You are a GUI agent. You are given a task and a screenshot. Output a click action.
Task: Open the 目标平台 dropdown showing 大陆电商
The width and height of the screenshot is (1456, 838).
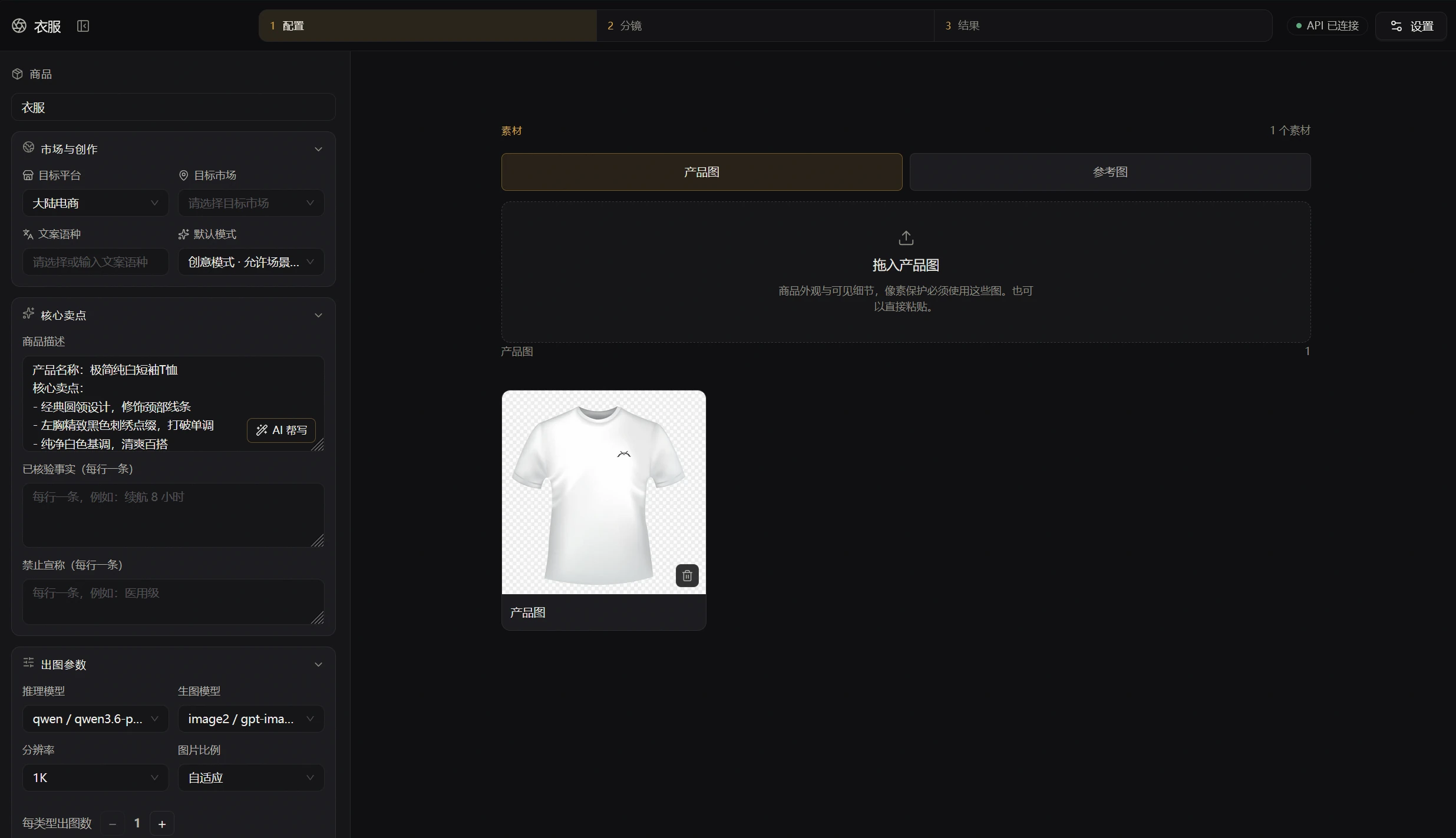[95, 203]
